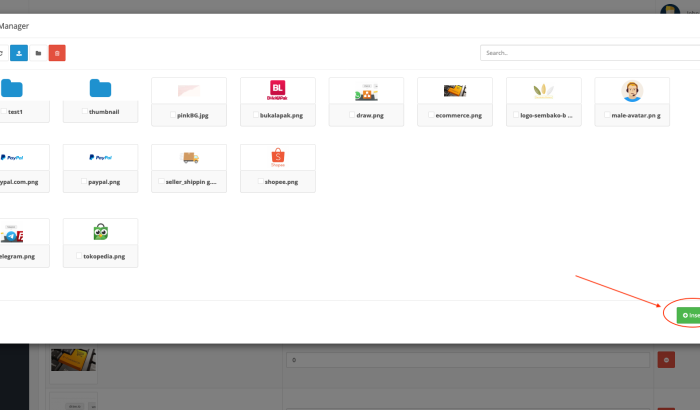Tick the seller_shipping checkbox
The image size is (700, 410).
(161, 181)
